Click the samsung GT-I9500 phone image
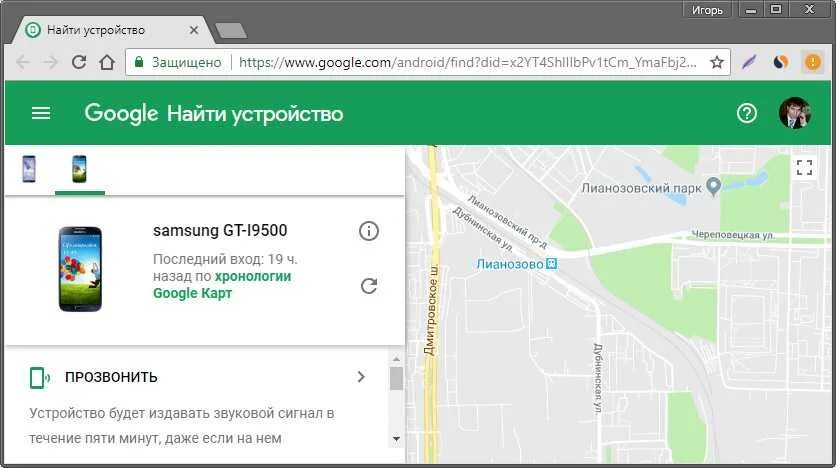Screen dimensions: 836x468 coord(80,269)
